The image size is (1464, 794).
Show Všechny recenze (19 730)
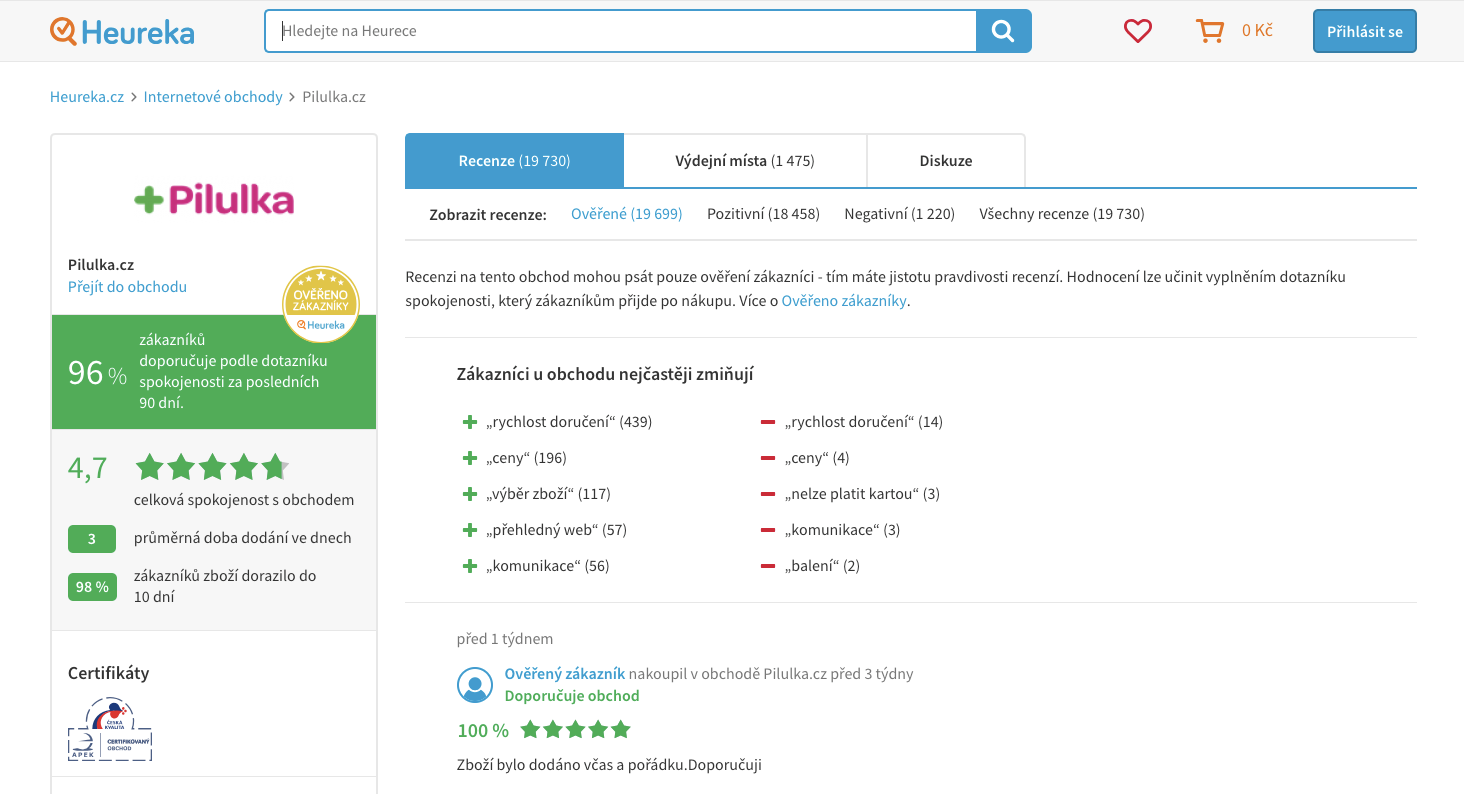pyautogui.click(x=1062, y=214)
